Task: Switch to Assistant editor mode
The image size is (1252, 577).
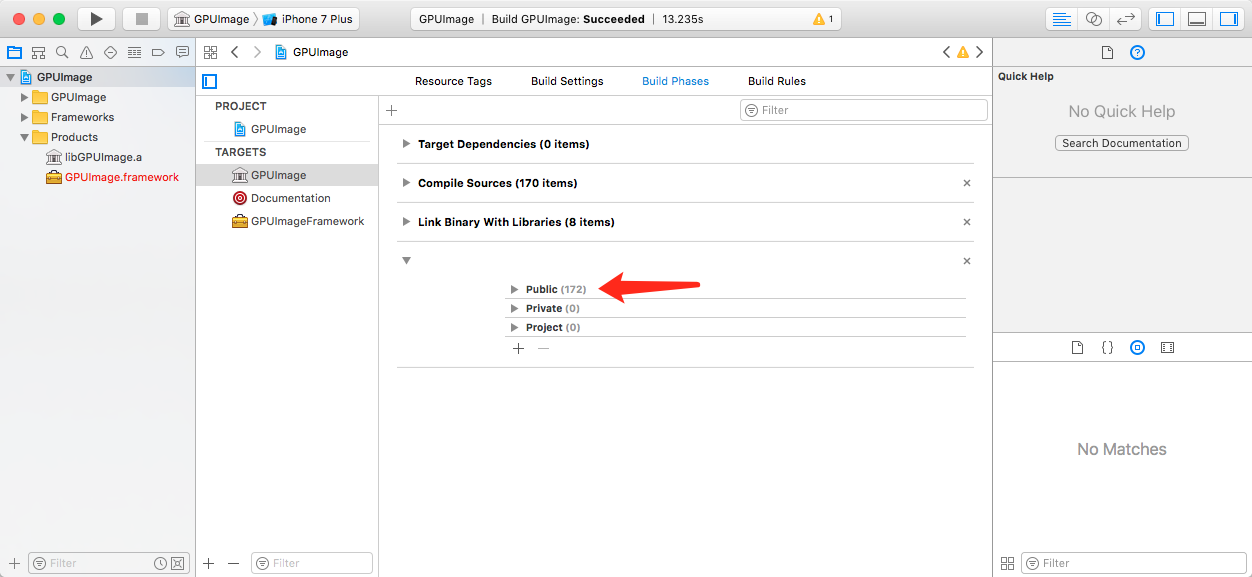Action: click(x=1093, y=19)
